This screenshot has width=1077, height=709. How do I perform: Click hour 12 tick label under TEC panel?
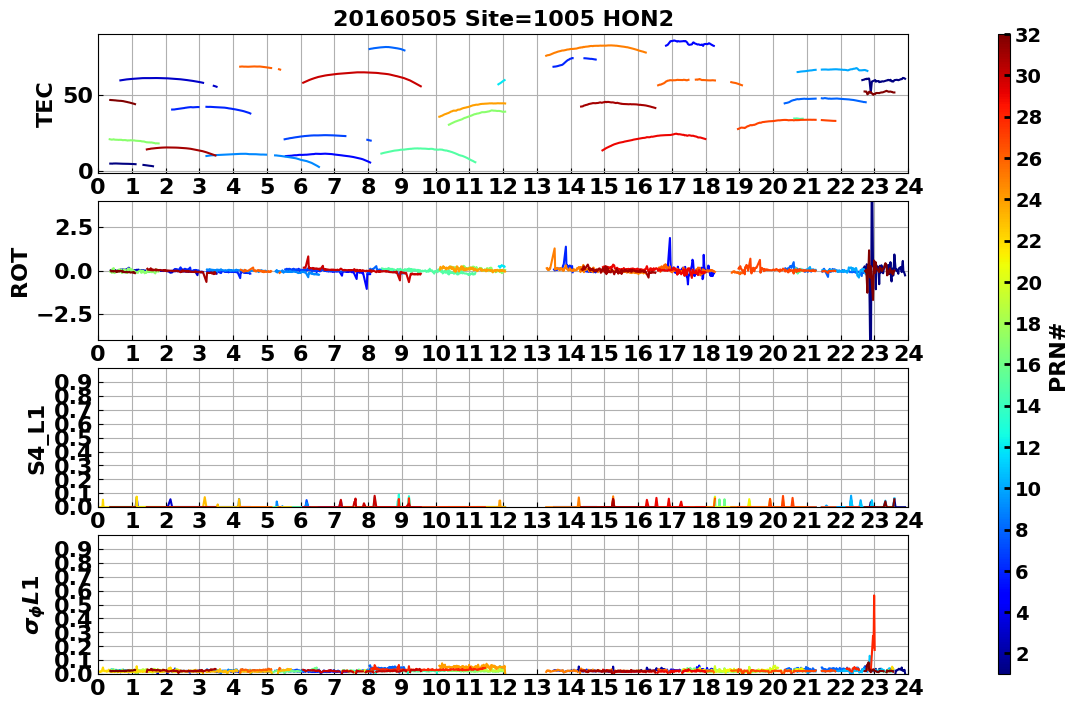coord(503,187)
